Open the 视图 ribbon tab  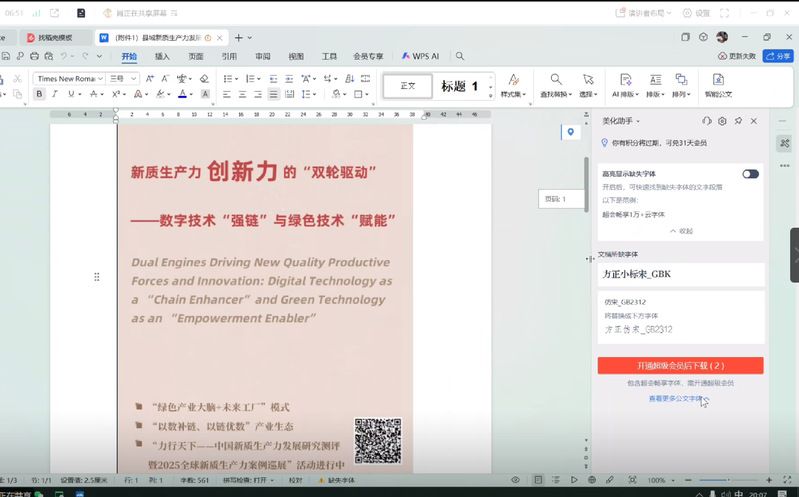tap(296, 57)
